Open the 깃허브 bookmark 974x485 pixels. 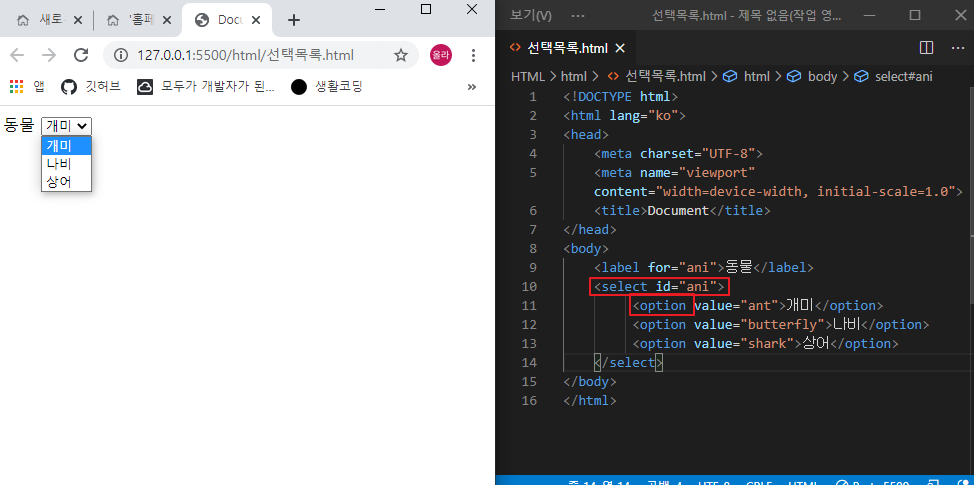click(x=91, y=87)
